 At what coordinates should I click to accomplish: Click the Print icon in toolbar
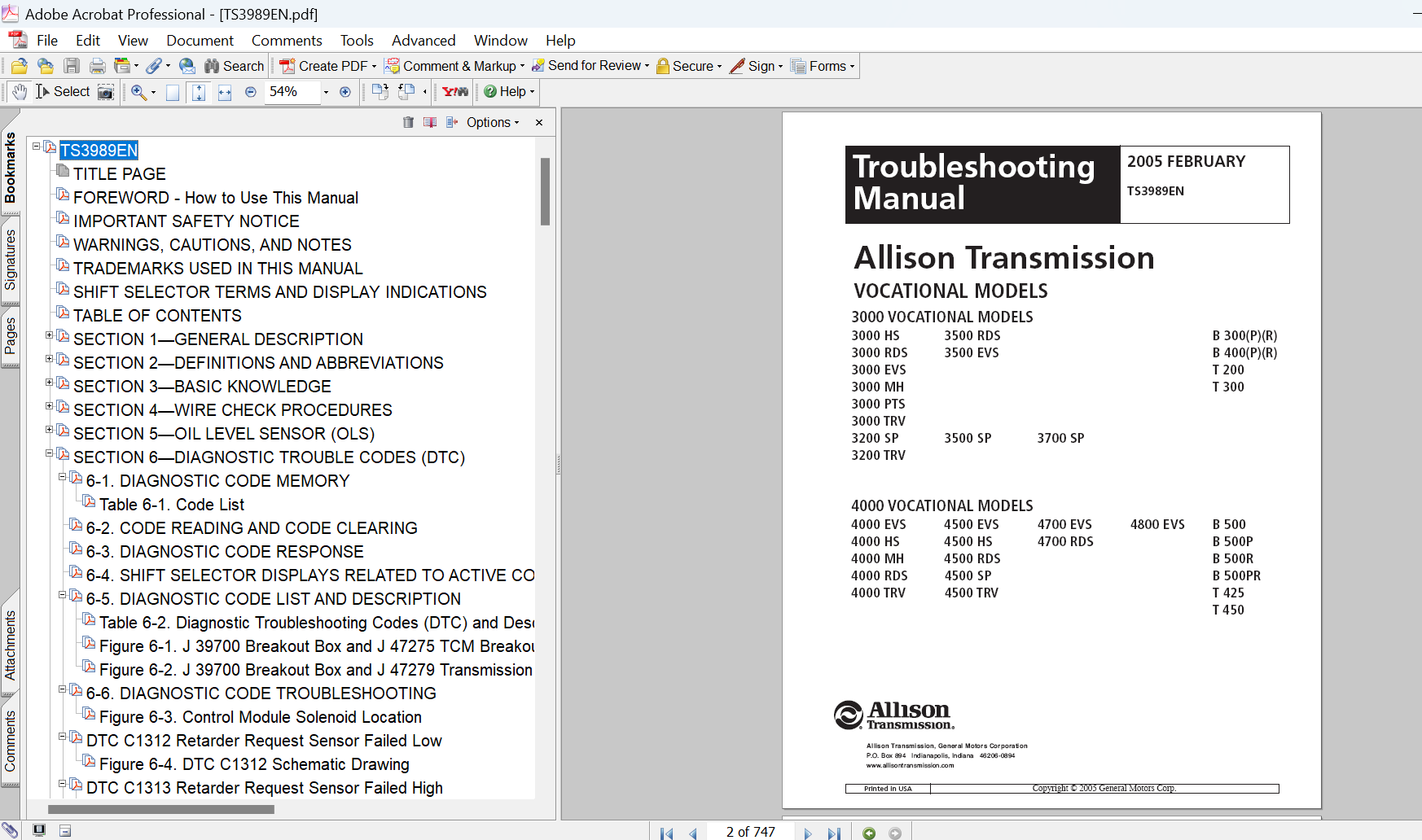coord(98,66)
